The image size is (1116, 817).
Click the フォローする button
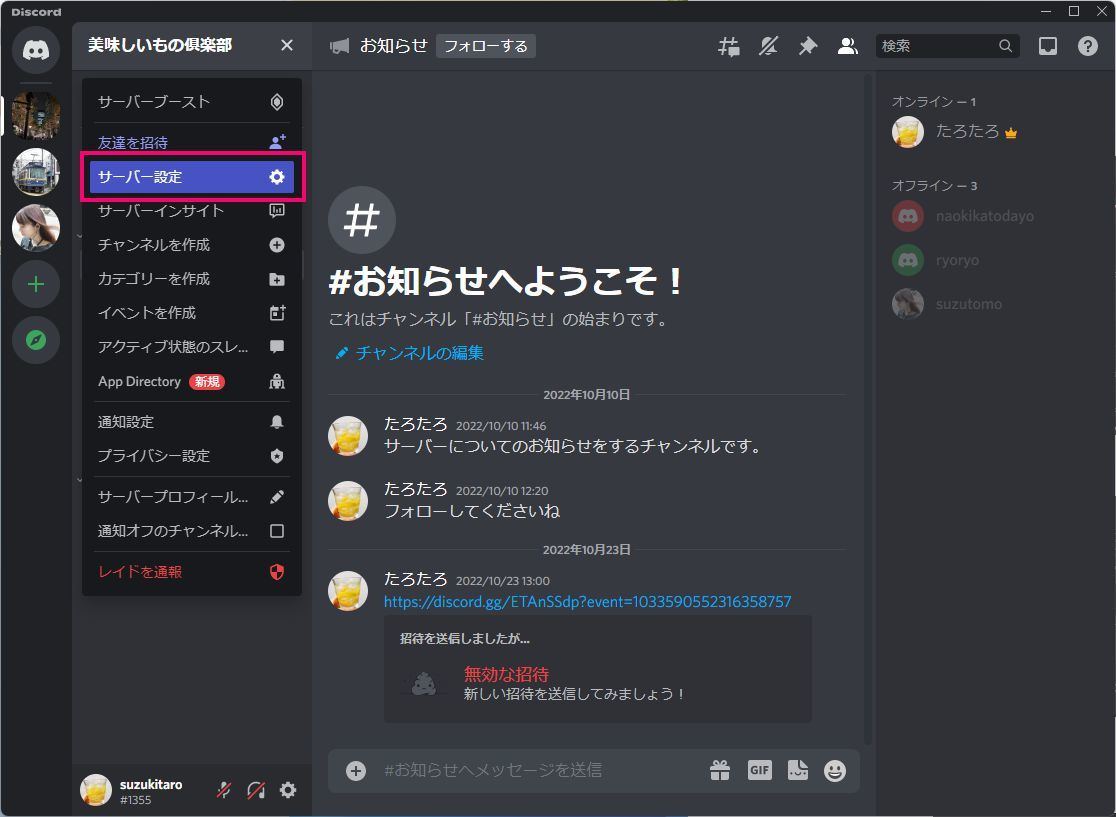(x=485, y=46)
